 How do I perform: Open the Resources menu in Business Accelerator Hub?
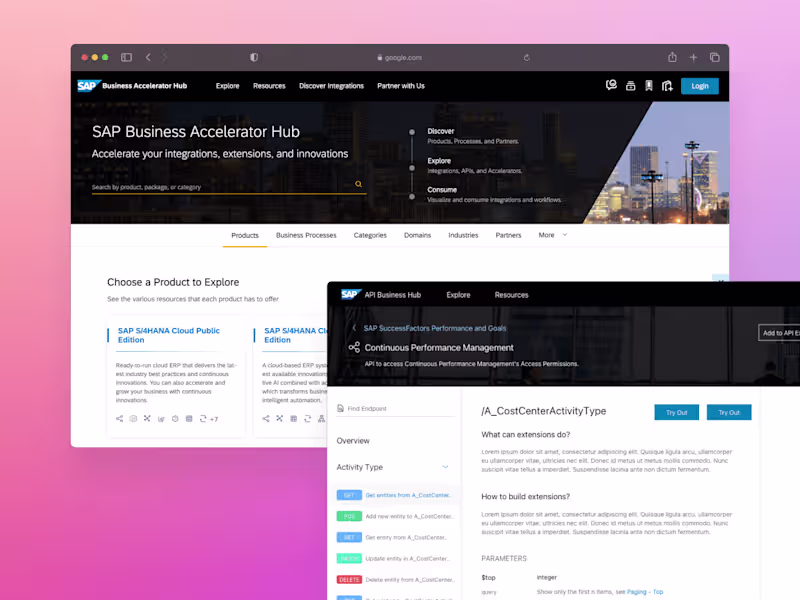pos(269,86)
